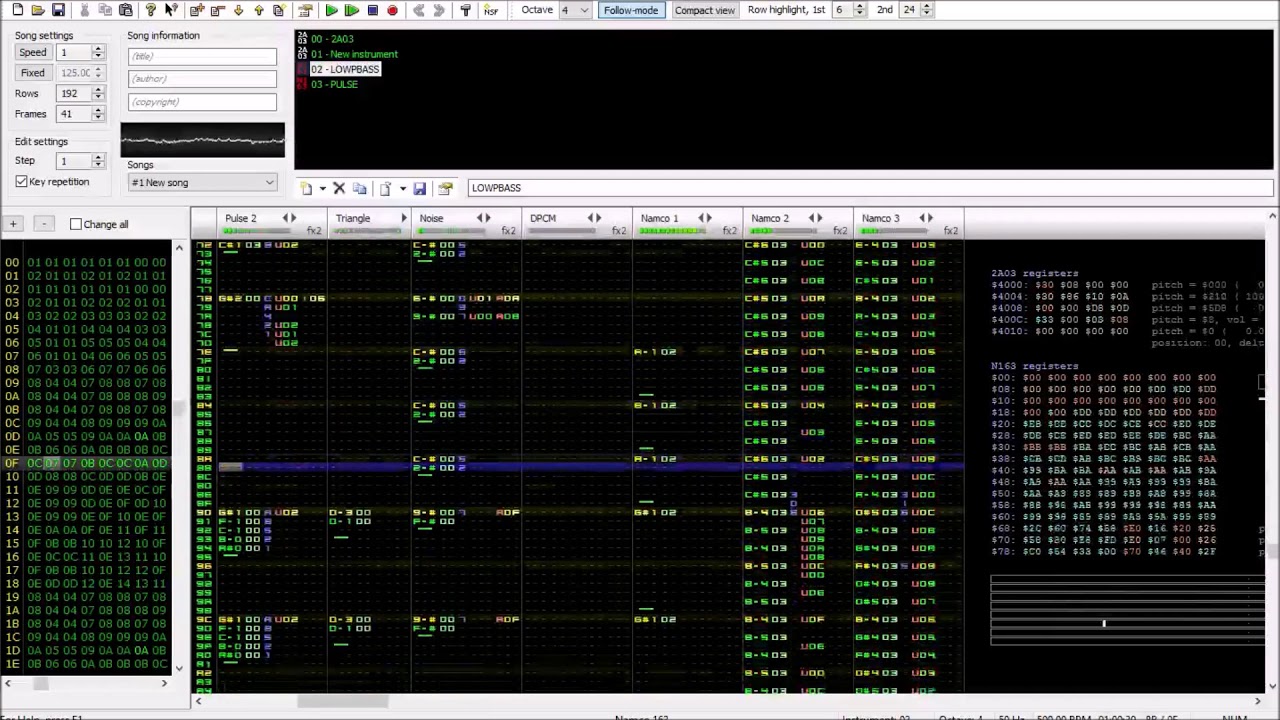This screenshot has height=720, width=1280.
Task: Toggle Fixed tempo button
Action: [x=32, y=72]
